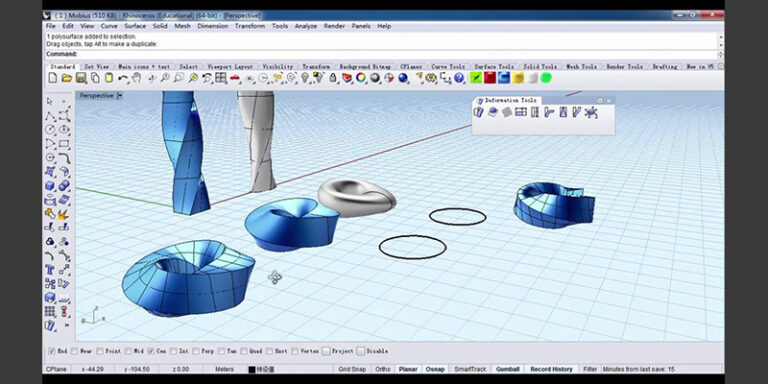Screen dimensions: 768x384
Task: Click the Cage Edit icon in Deformation Tools
Action: coord(591,112)
